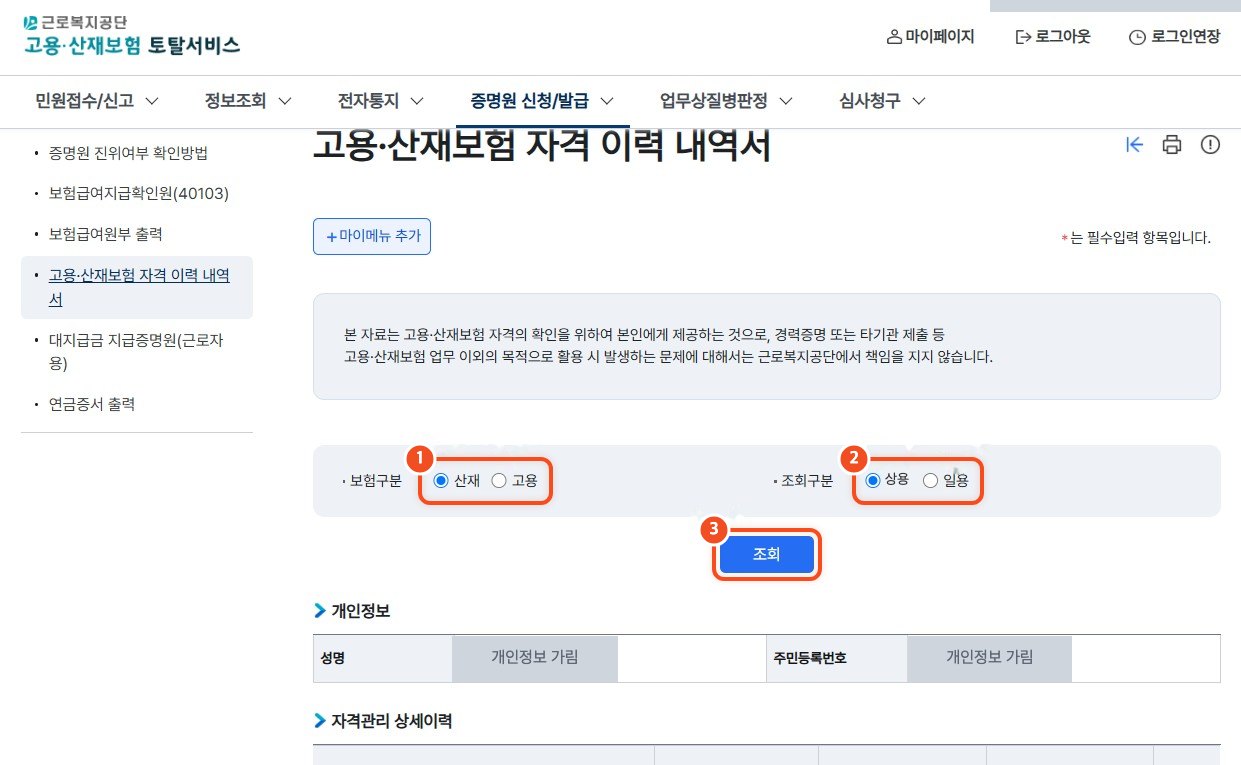Click the 성명 table header cell

coord(383,658)
